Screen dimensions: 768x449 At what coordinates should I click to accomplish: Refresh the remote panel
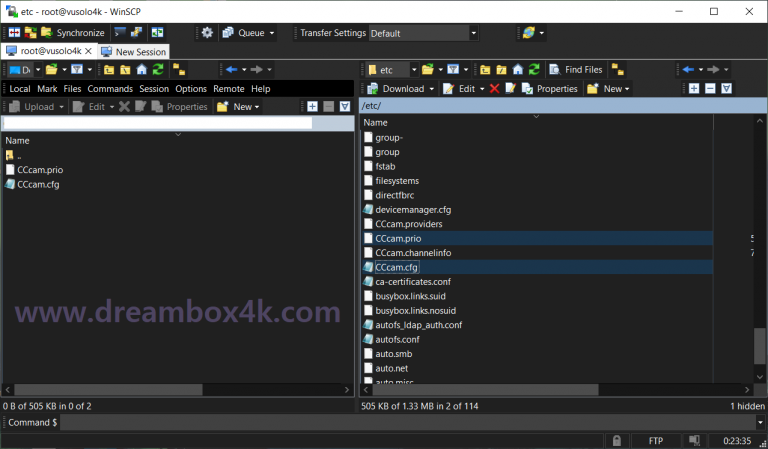pyautogui.click(x=534, y=70)
